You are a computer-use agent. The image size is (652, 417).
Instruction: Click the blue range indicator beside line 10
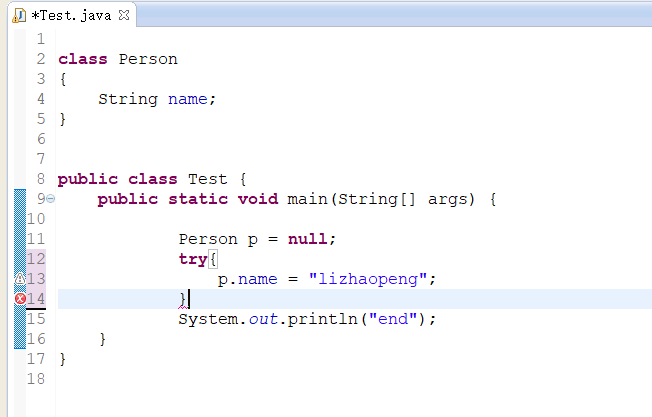[20, 219]
